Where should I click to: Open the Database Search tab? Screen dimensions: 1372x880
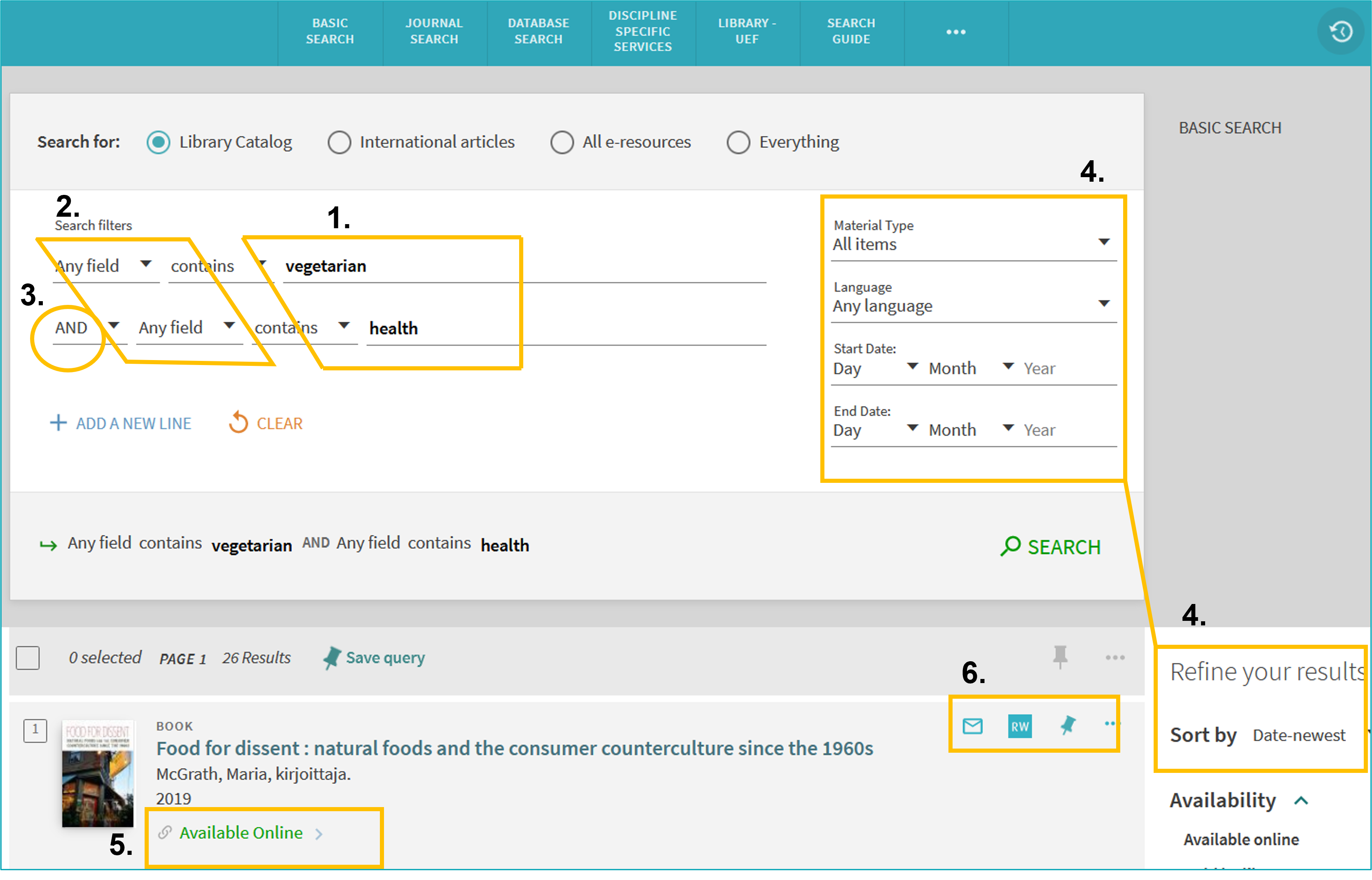coord(538,31)
